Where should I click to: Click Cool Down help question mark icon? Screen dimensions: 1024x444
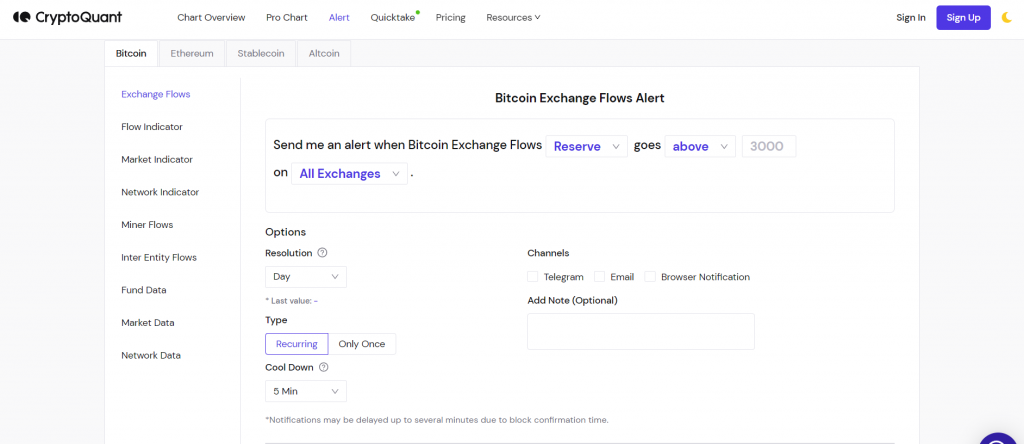(x=323, y=367)
